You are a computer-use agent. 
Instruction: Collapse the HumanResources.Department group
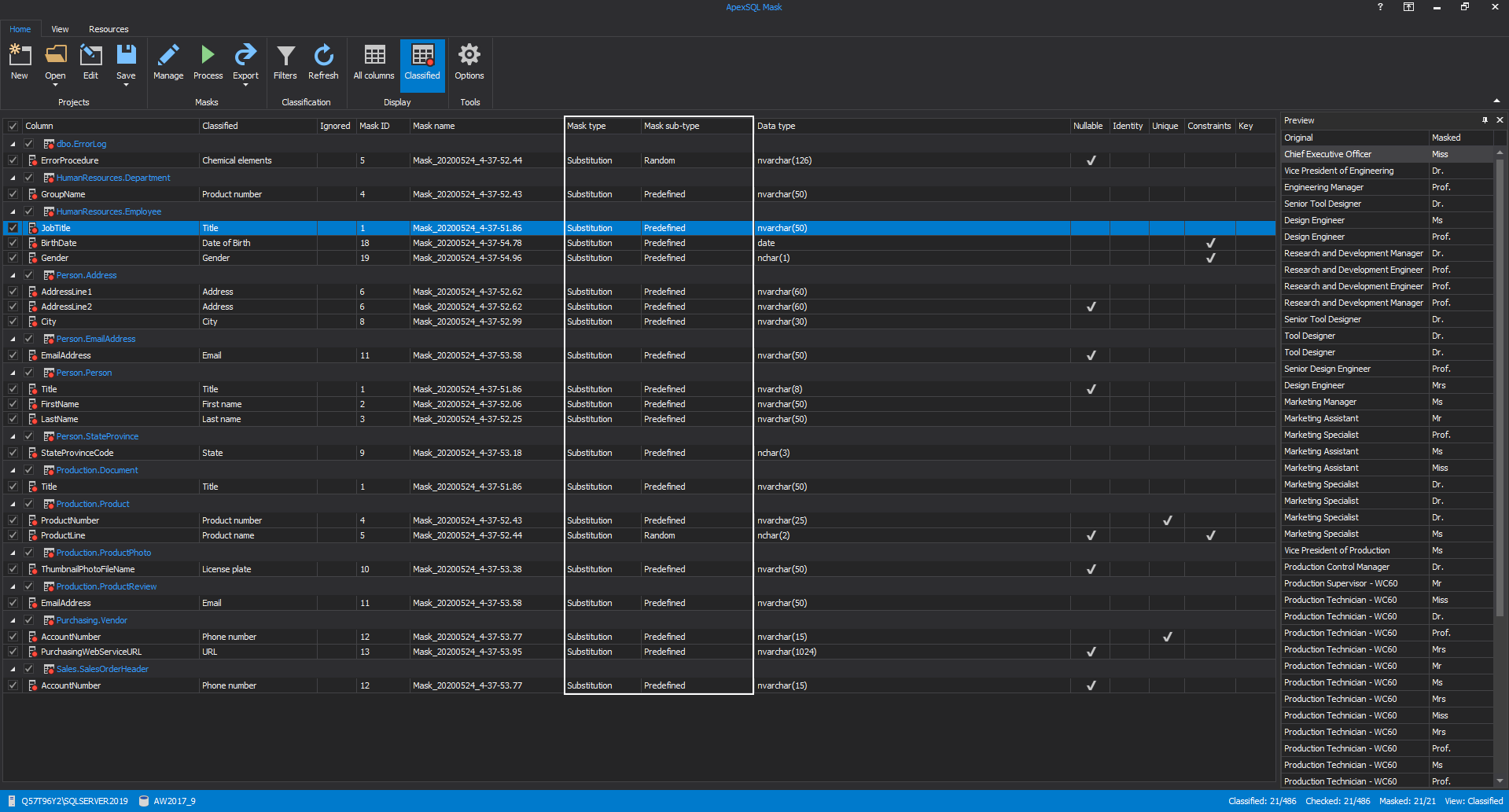(x=13, y=178)
